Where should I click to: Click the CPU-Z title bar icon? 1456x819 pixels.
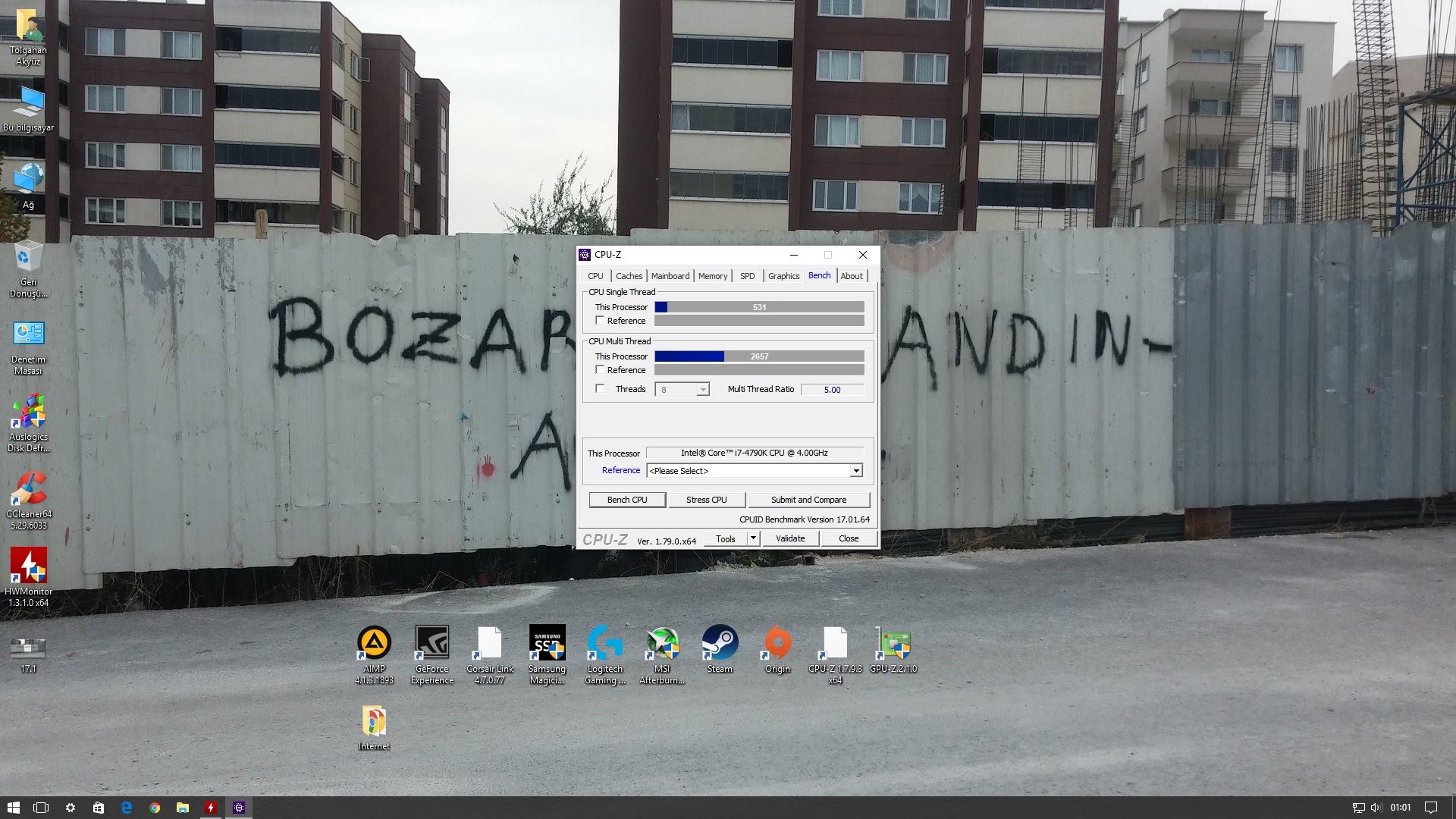pos(585,255)
